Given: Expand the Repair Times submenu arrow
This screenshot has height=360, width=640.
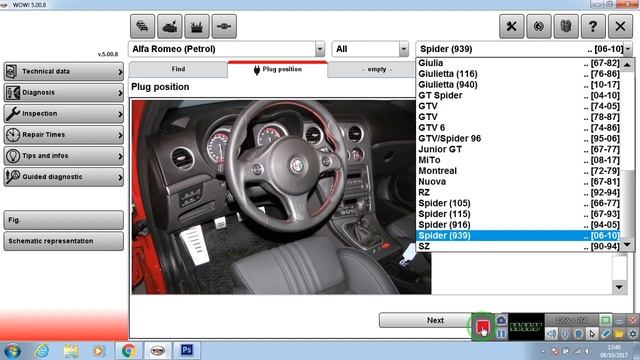Looking at the screenshot, I should [x=120, y=135].
